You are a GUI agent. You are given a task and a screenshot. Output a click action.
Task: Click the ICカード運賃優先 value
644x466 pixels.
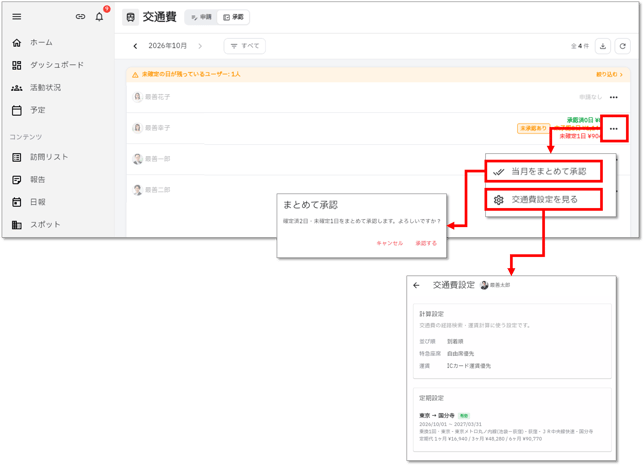469,366
